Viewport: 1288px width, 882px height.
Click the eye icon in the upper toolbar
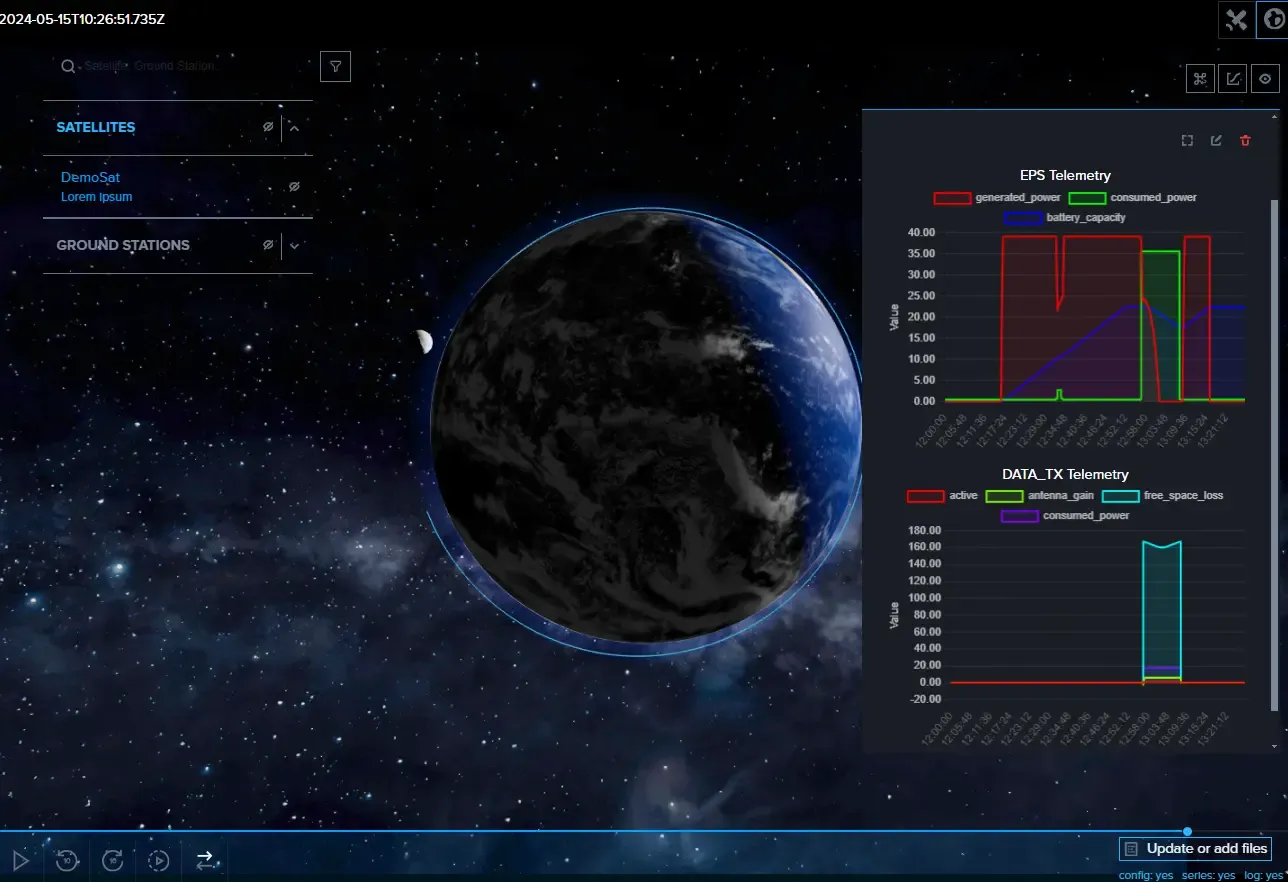tap(1265, 78)
